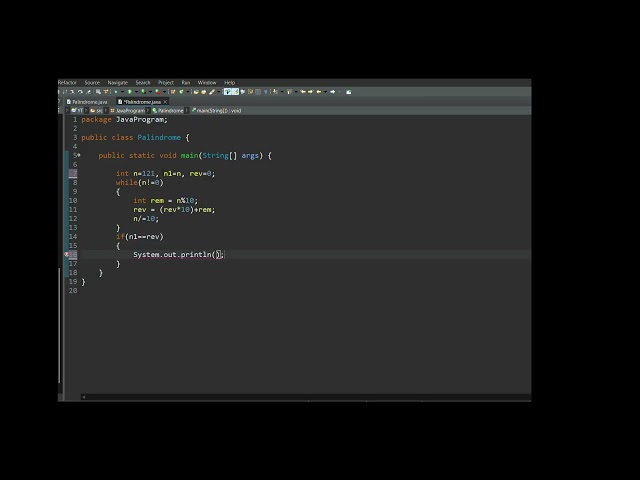Screen dimensions: 640x480
Task: Expand breadcrumb arrow after JavaProgram
Action: pos(148,111)
